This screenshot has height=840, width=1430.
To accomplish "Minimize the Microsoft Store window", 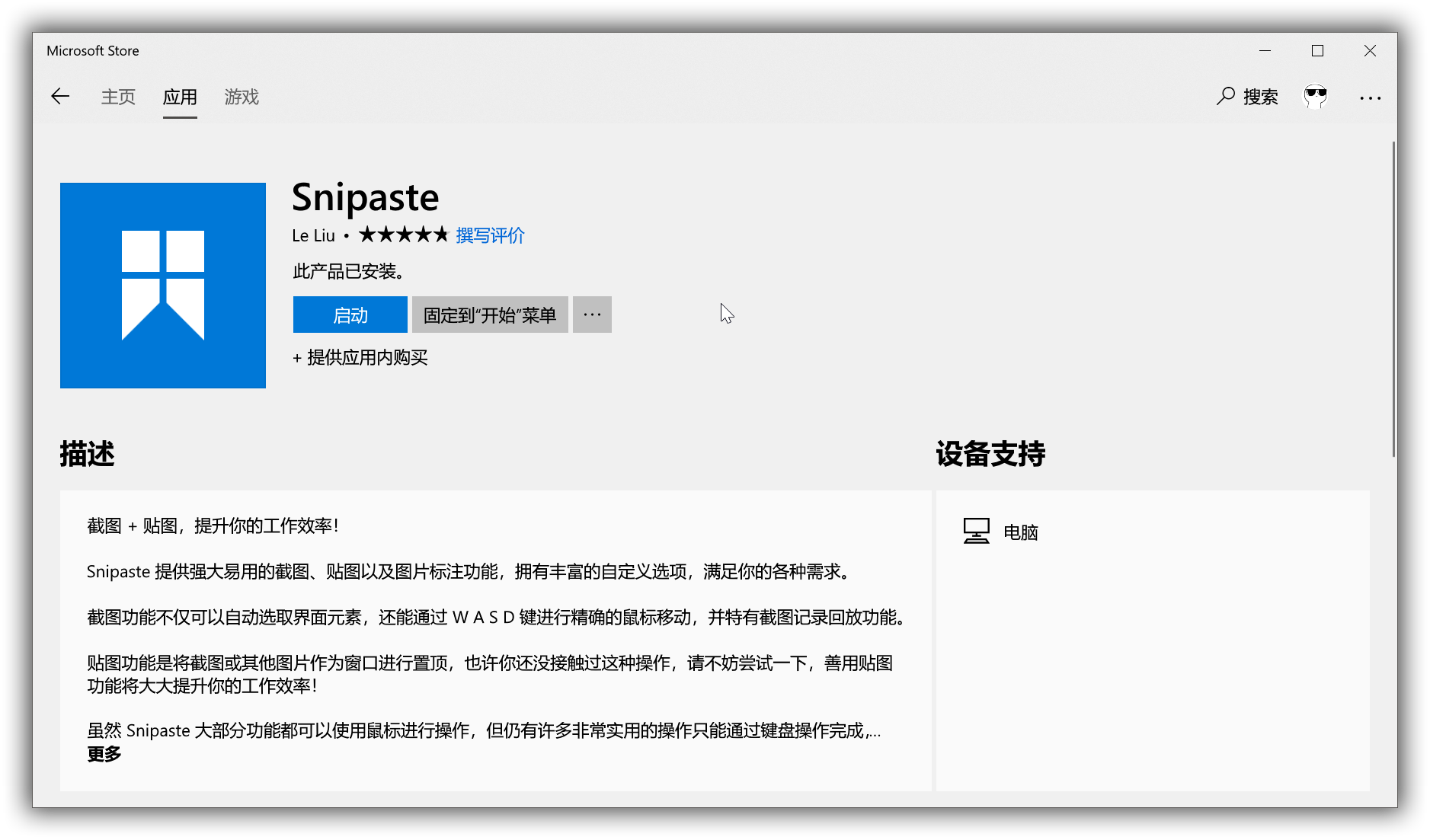I will point(1265,51).
